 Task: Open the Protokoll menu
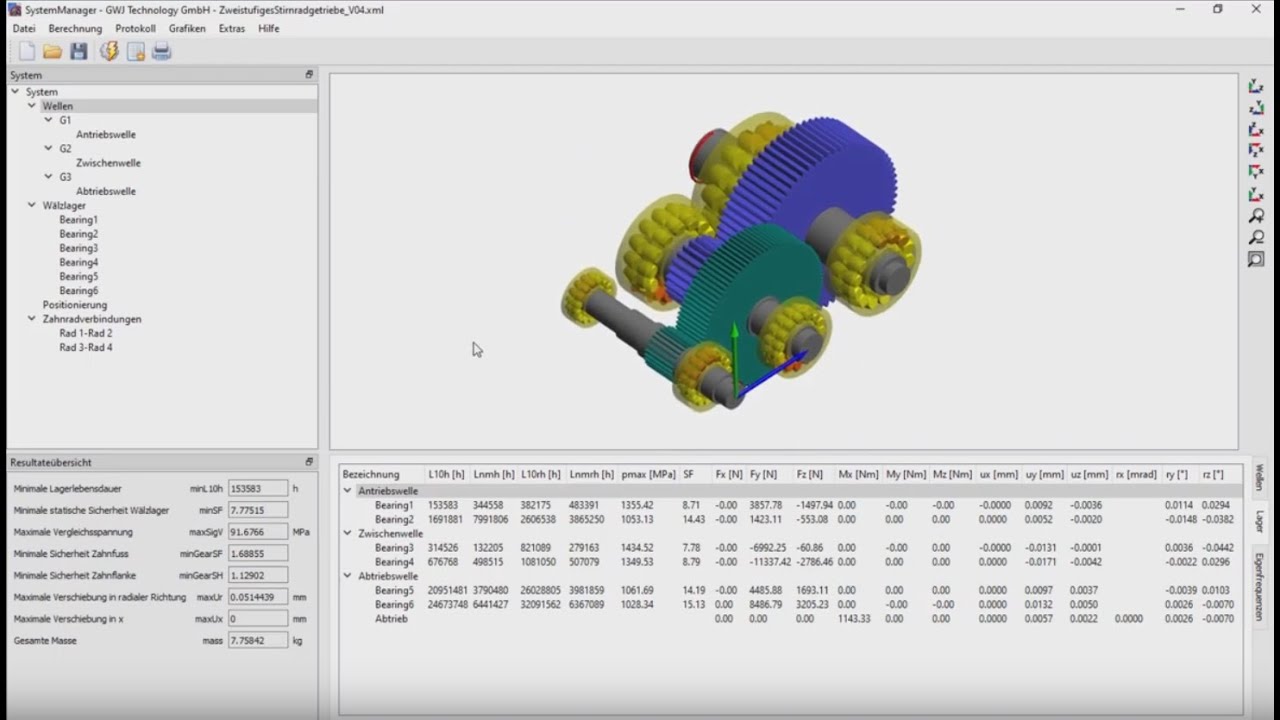tap(135, 29)
